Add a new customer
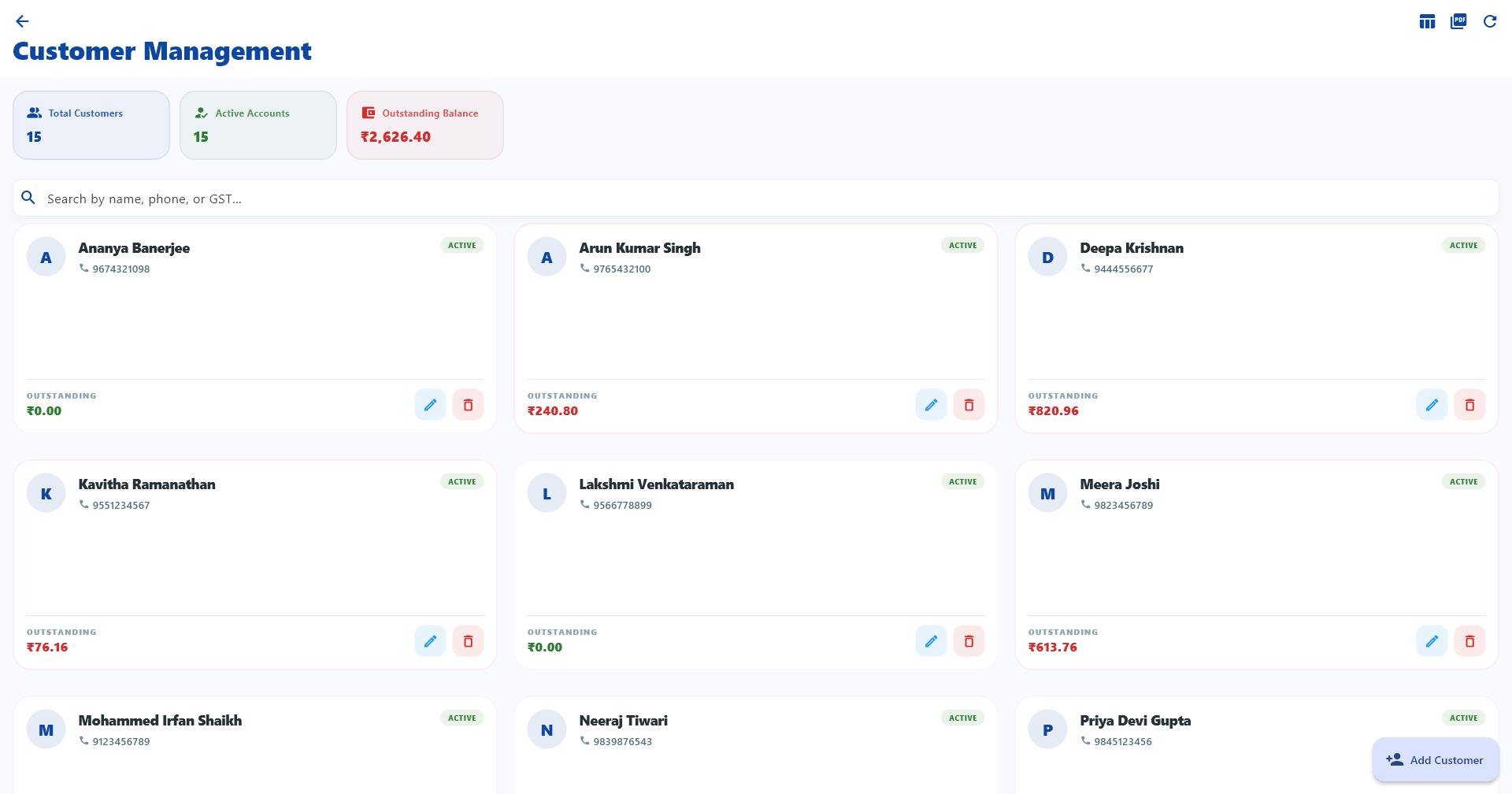Screen dimensions: 1512x794 [1435, 760]
